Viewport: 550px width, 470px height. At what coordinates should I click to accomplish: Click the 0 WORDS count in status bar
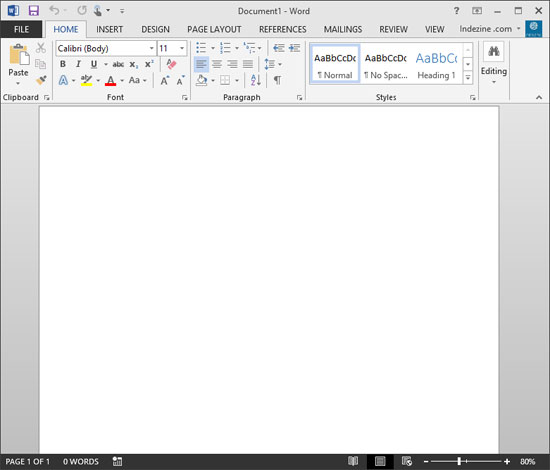click(x=81, y=462)
